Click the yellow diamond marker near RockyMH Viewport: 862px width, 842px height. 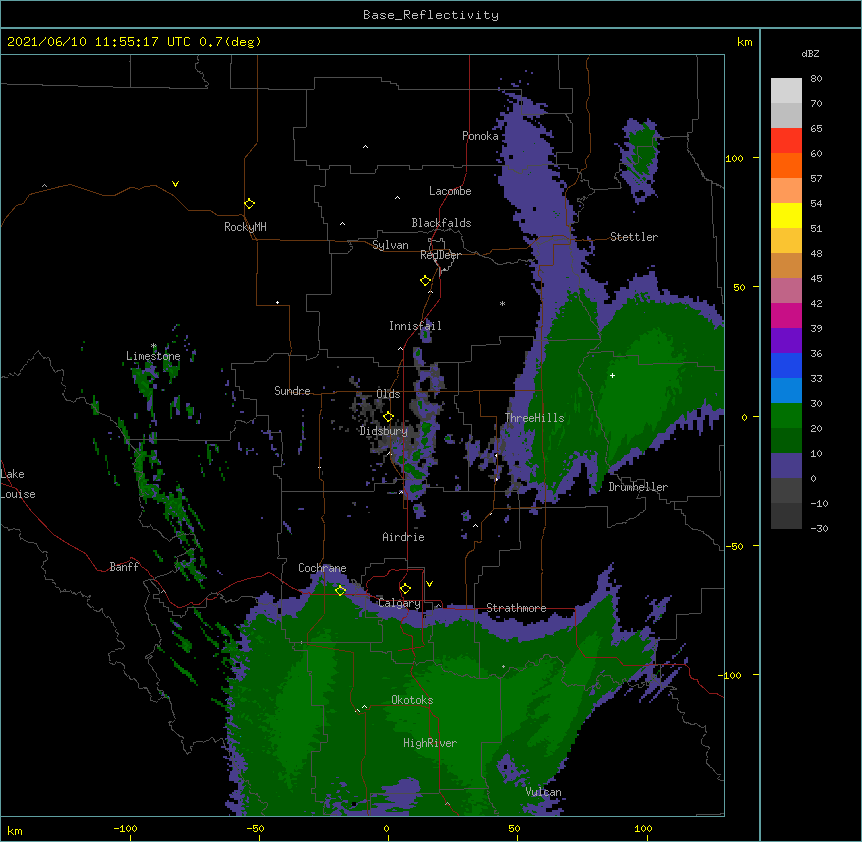point(250,204)
